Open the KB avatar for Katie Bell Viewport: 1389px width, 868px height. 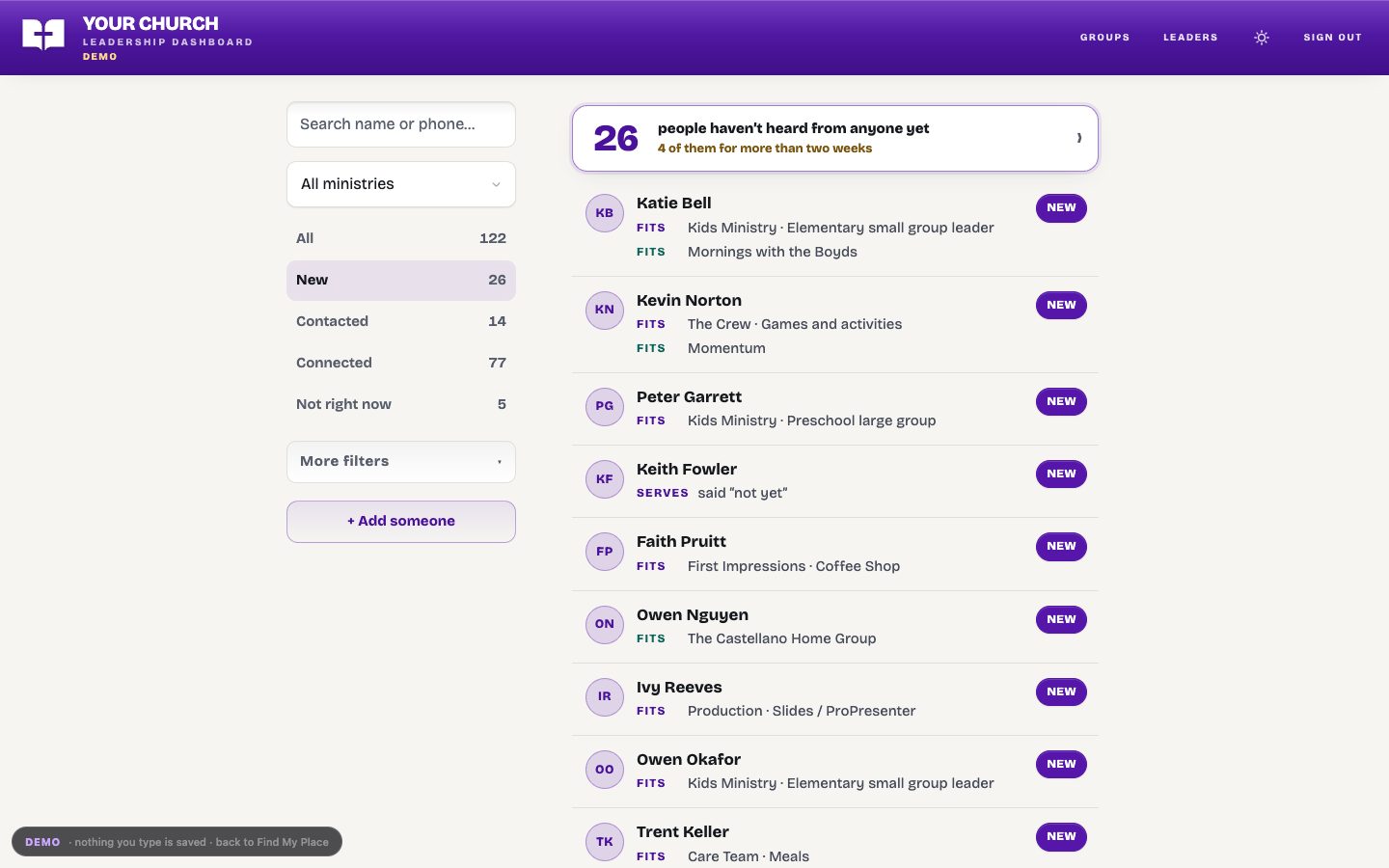(605, 213)
